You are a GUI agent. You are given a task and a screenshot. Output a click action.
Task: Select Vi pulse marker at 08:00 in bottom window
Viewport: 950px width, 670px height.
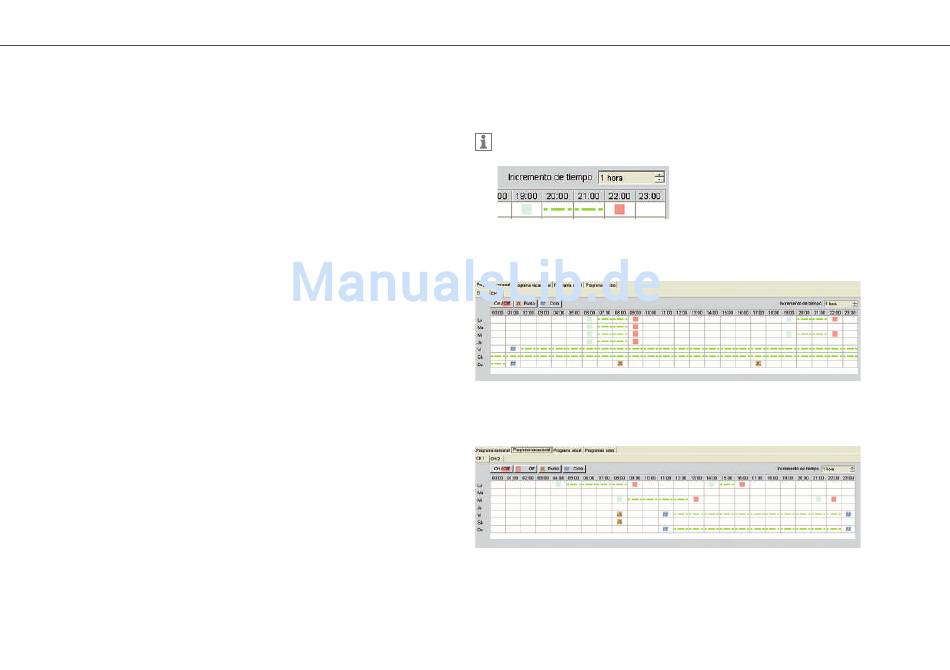tap(619, 514)
